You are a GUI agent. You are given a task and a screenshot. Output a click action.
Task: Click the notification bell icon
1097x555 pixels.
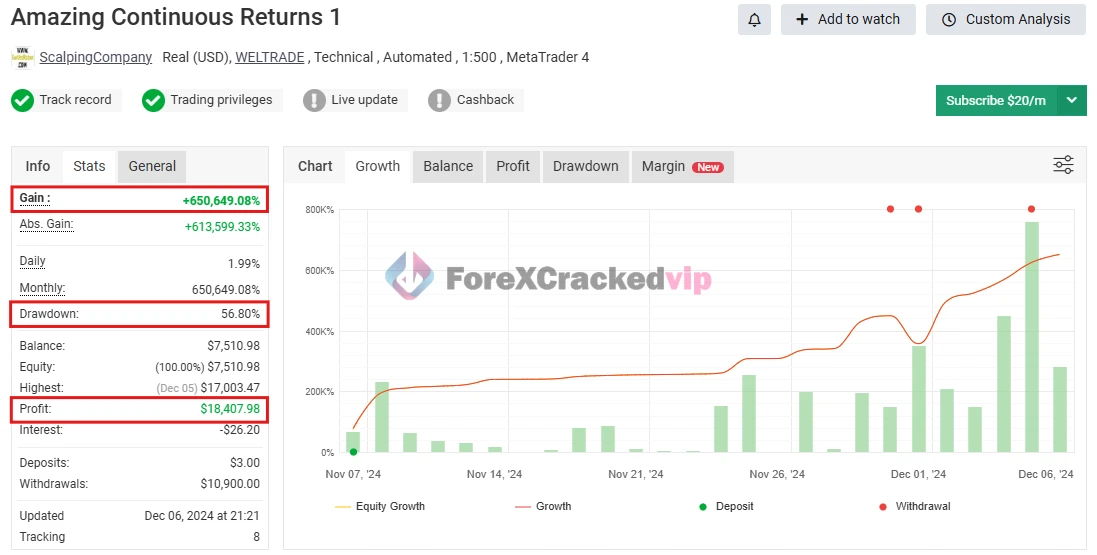coord(754,19)
